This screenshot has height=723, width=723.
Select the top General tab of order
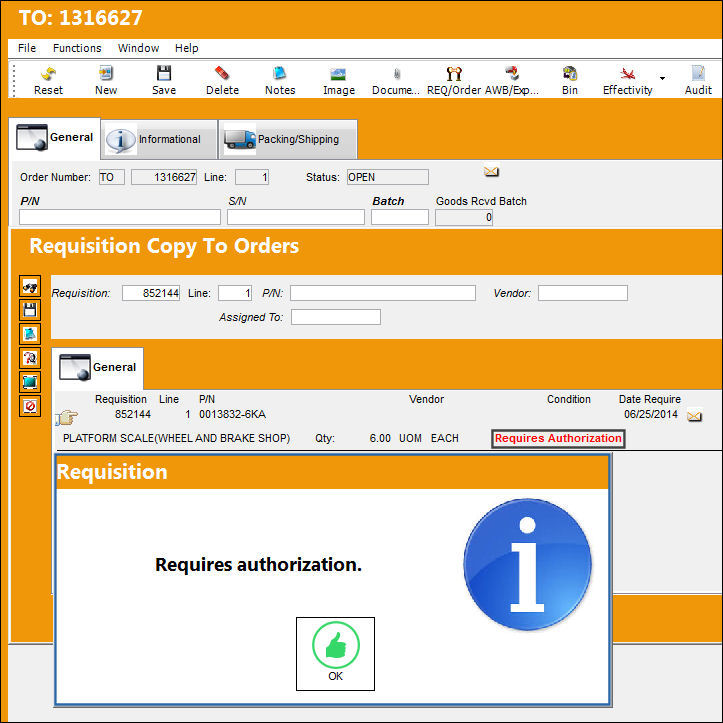[55, 138]
